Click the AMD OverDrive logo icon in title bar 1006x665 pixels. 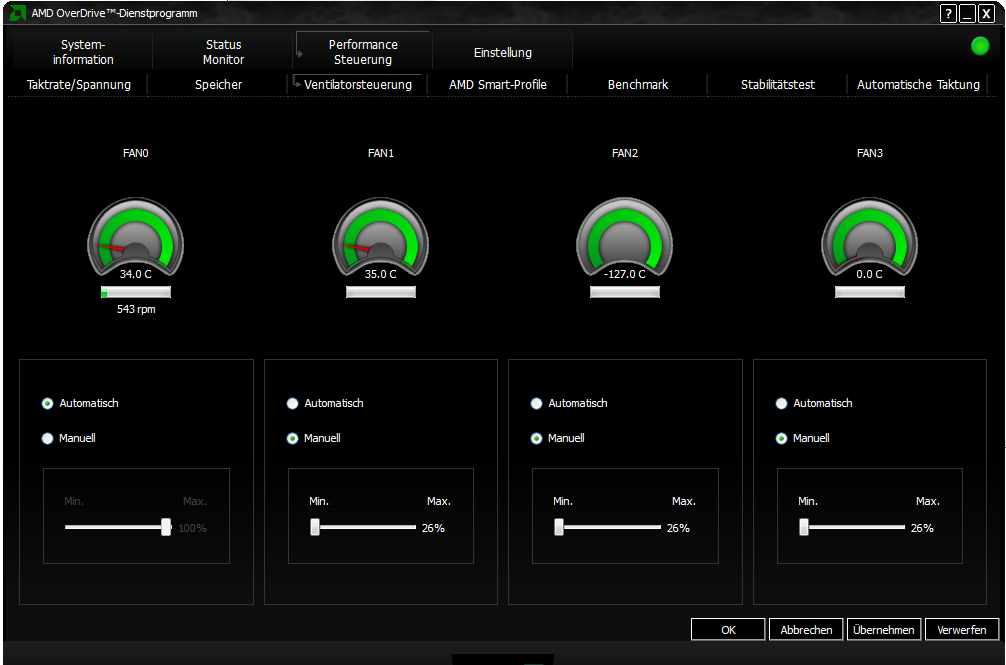tap(18, 13)
